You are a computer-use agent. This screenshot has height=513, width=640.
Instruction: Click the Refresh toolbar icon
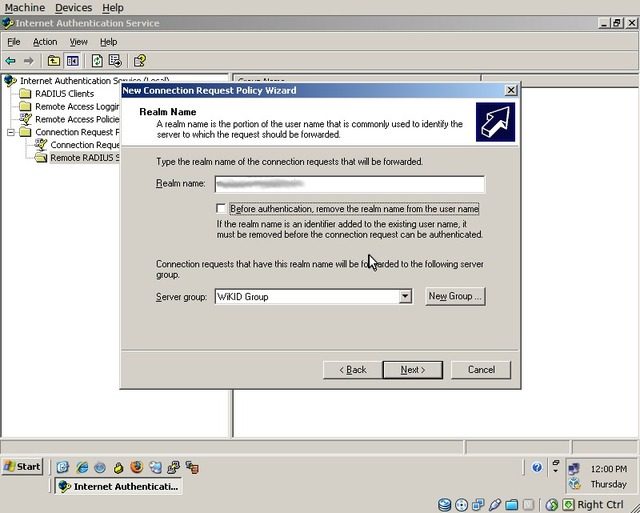(x=97, y=61)
